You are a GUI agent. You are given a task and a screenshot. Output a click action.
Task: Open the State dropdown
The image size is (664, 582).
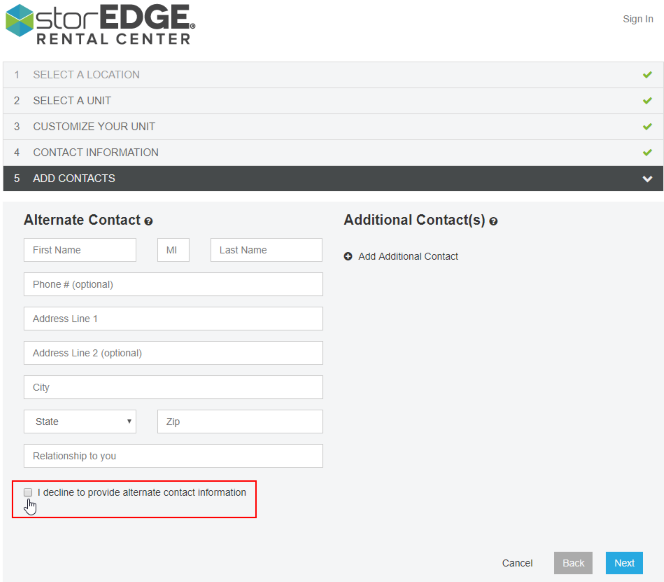pyautogui.click(x=80, y=422)
